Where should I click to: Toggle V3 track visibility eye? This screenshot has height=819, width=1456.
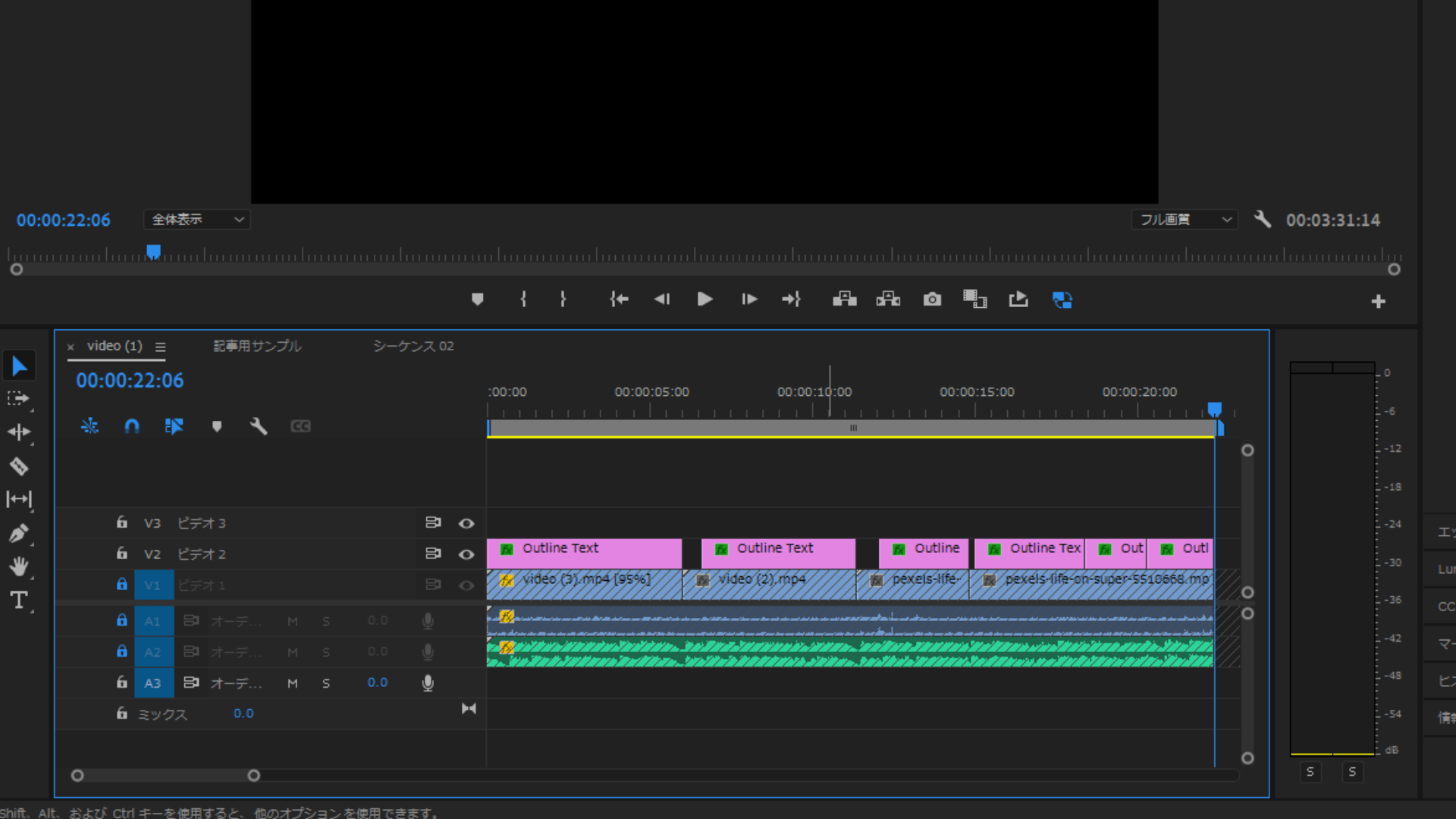[466, 523]
